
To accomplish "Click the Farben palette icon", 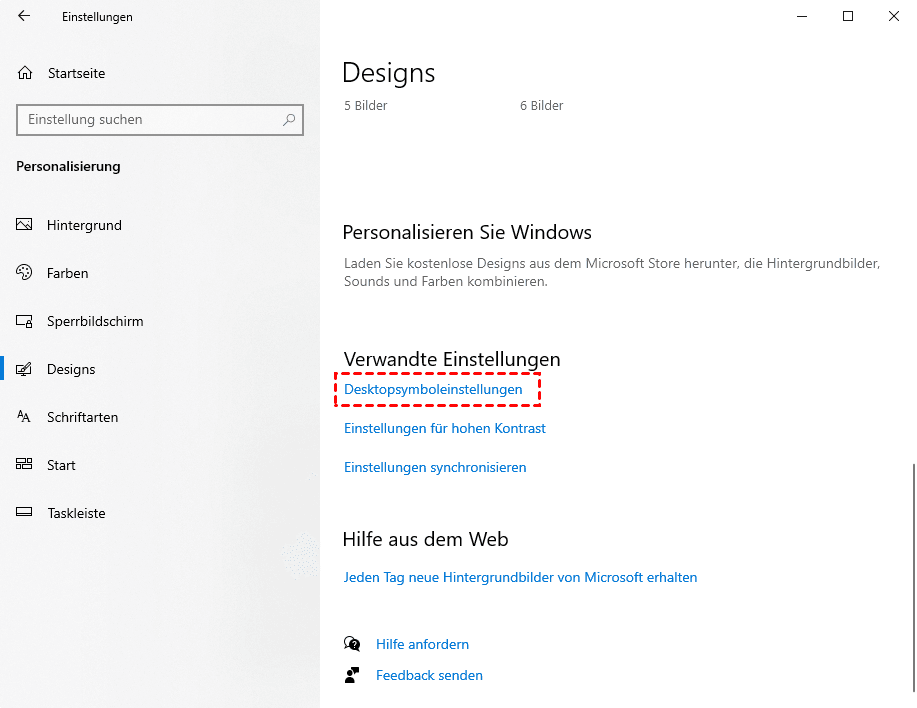I will (x=25, y=273).
